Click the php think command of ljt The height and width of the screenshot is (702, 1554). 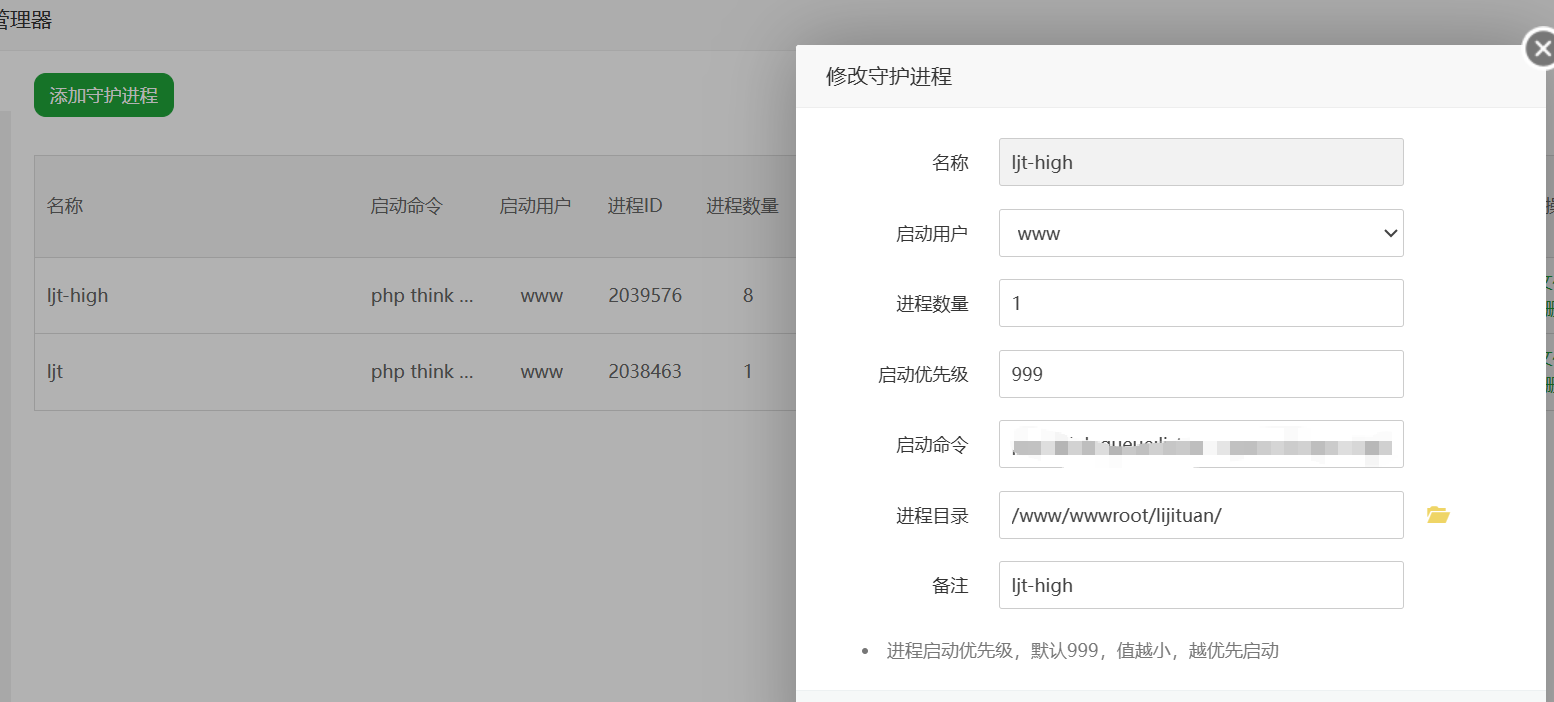click(422, 372)
